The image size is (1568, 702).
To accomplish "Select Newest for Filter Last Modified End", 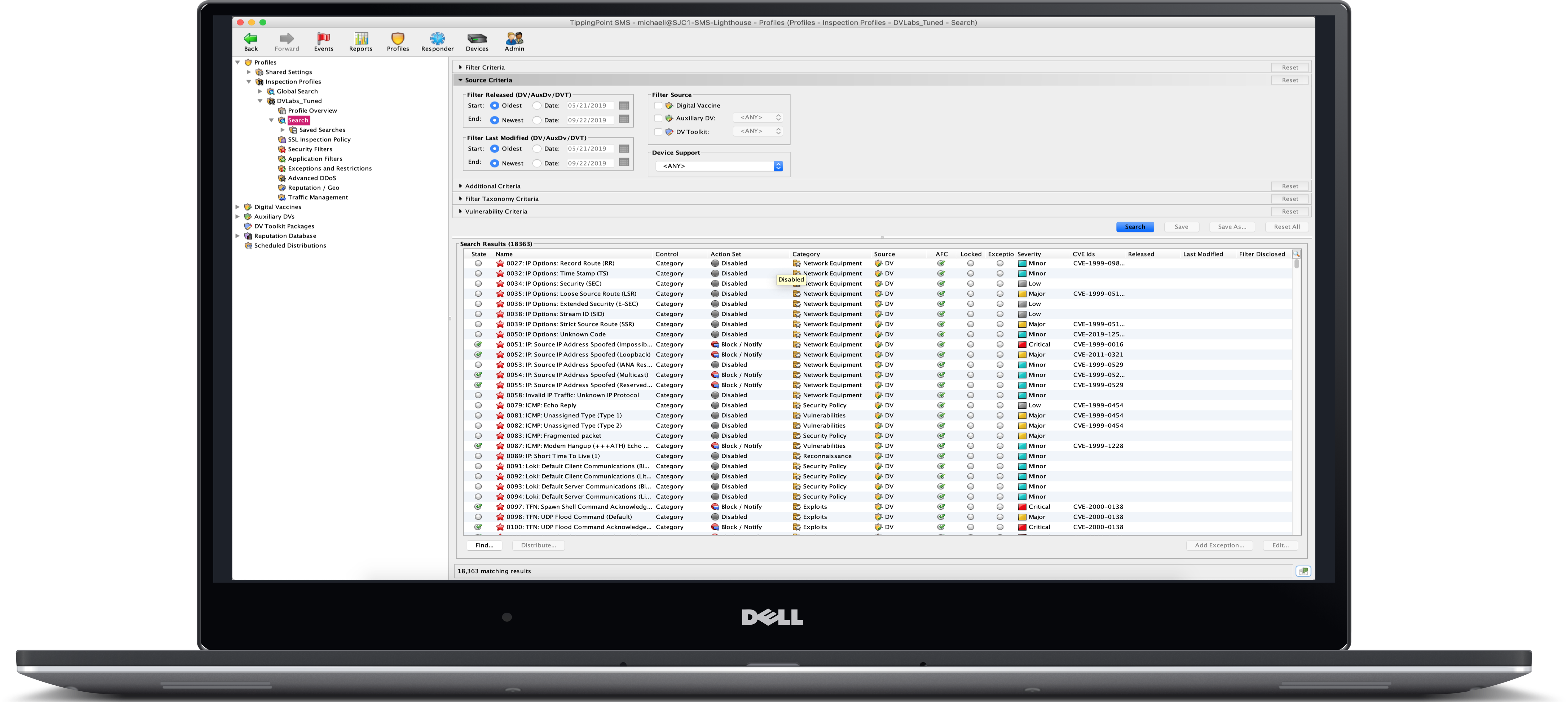I will (x=494, y=163).
